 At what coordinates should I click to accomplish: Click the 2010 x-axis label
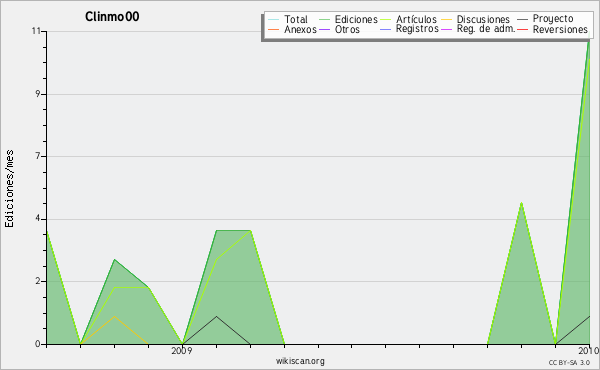(x=589, y=350)
